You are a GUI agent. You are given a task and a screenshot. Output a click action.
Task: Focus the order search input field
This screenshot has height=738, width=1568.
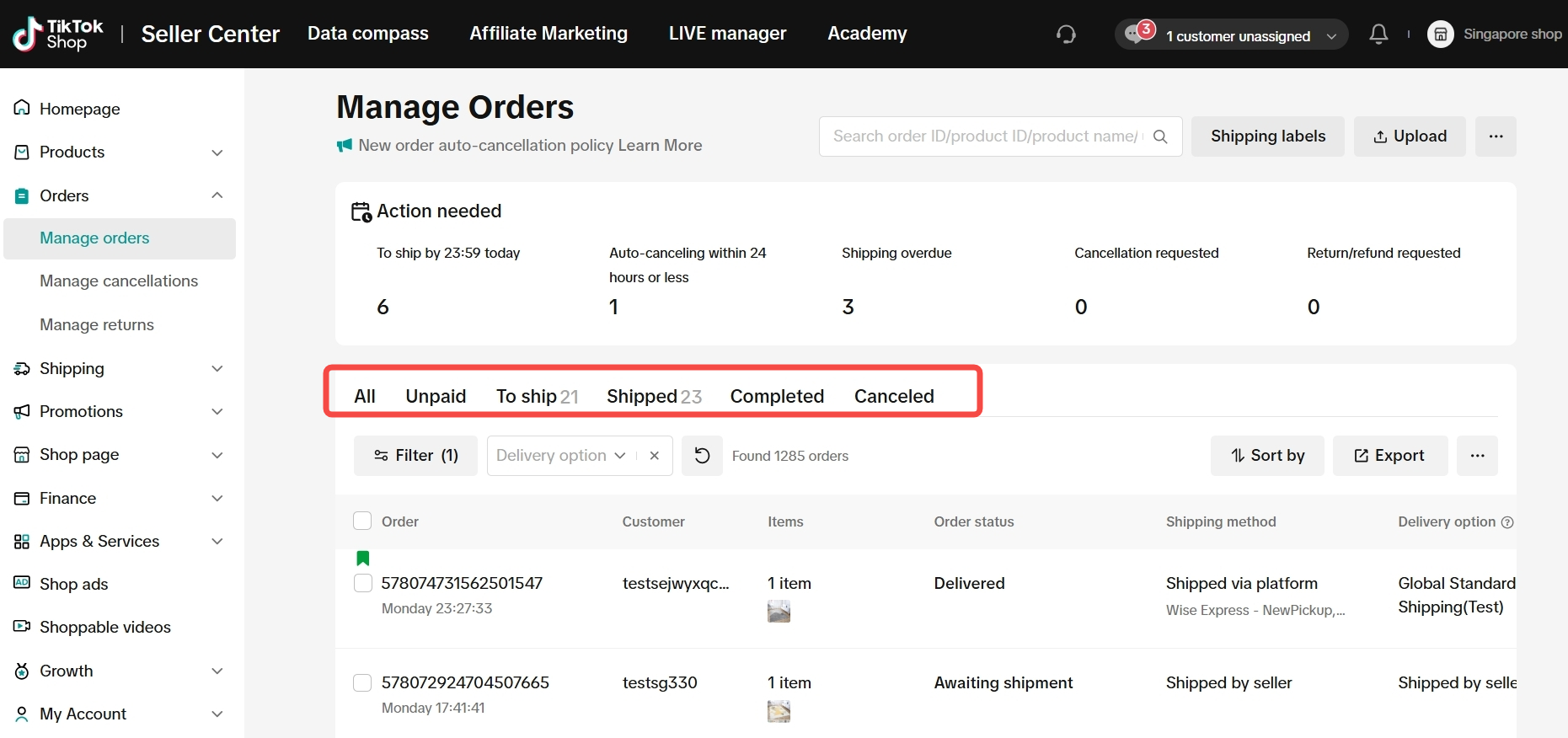tap(984, 136)
